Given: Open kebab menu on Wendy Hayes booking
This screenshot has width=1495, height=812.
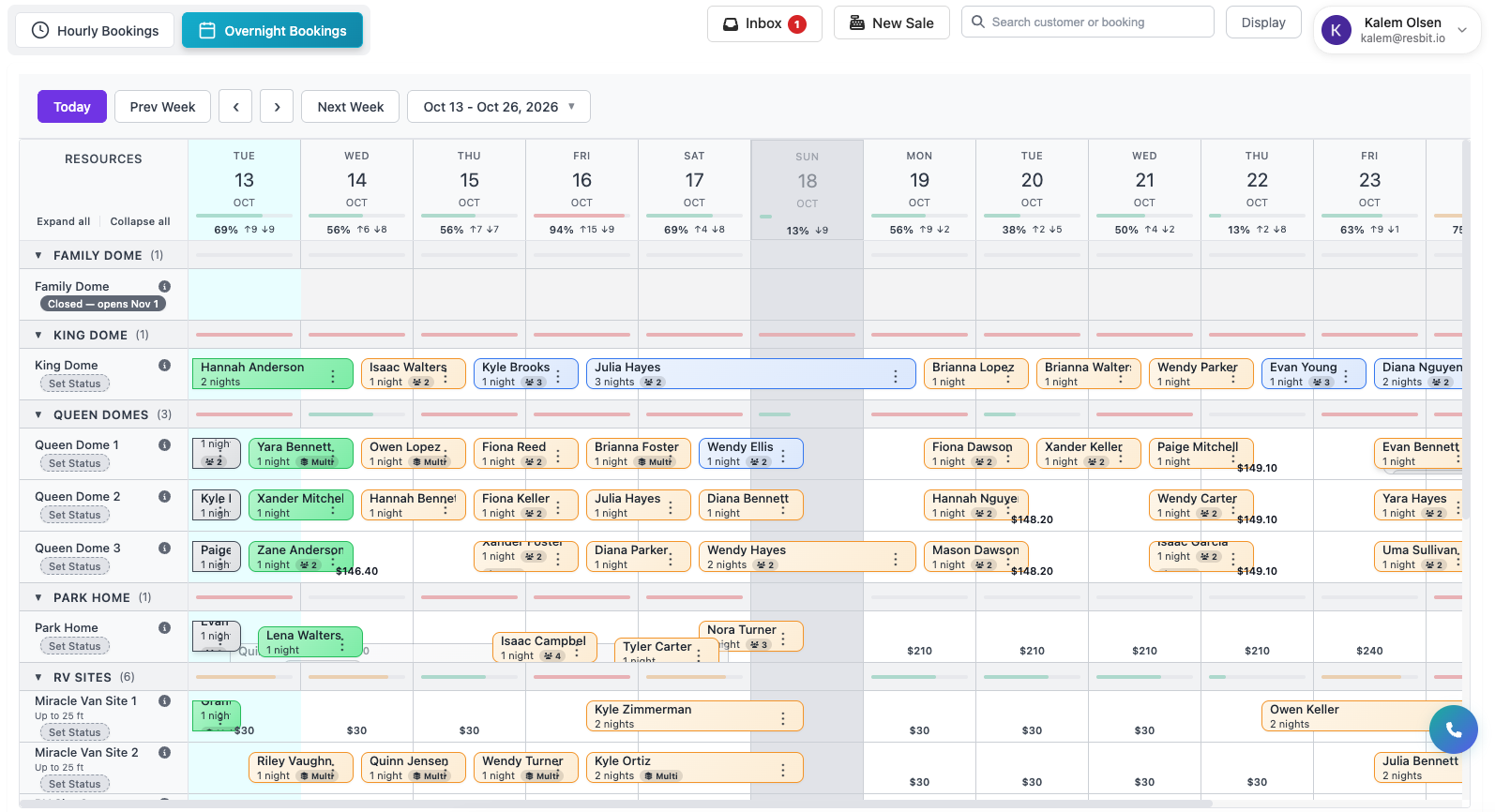Looking at the screenshot, I should tap(896, 559).
